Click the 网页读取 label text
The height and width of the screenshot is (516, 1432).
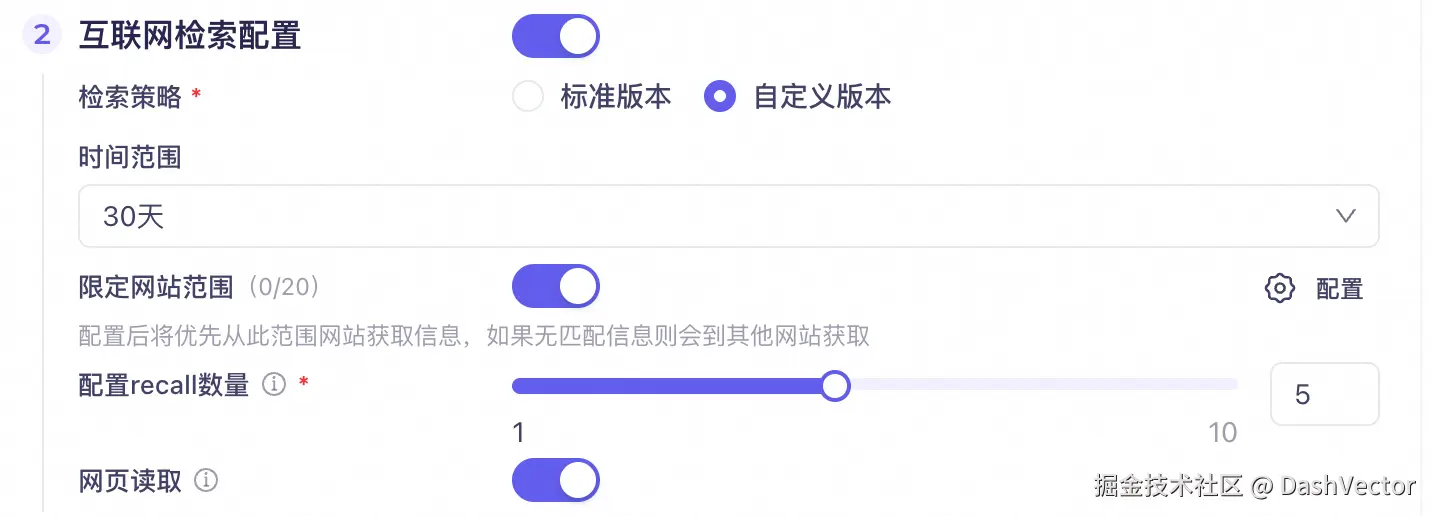pos(130,481)
